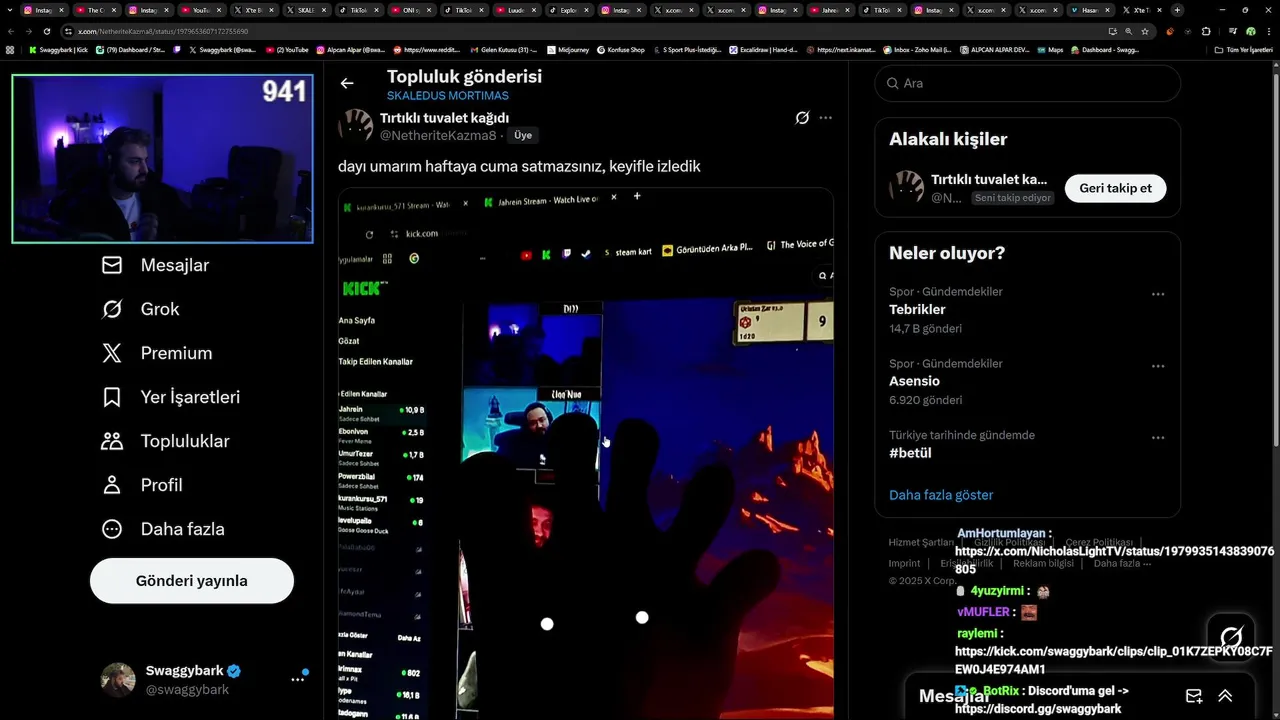Click the Geri takip et button
This screenshot has width=1280, height=720.
tap(1115, 188)
